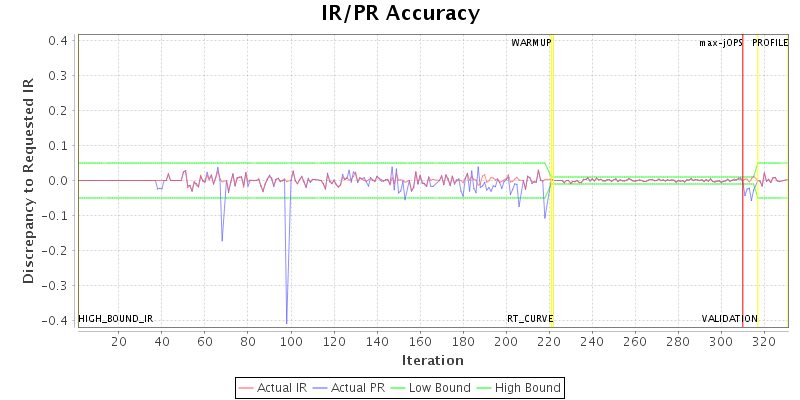Screen dimensions: 800x400
Task: Click the Iteration x-axis label
Action: tap(432, 360)
